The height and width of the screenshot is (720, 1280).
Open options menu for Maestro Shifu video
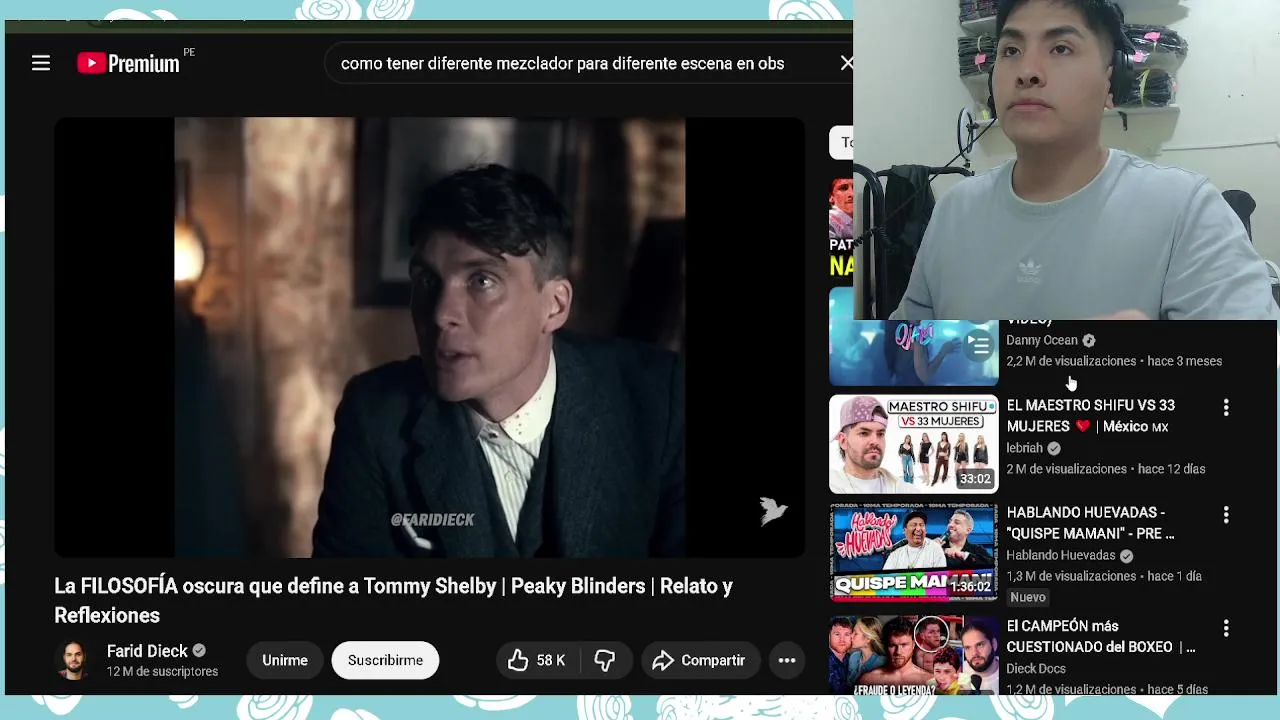(x=1226, y=408)
